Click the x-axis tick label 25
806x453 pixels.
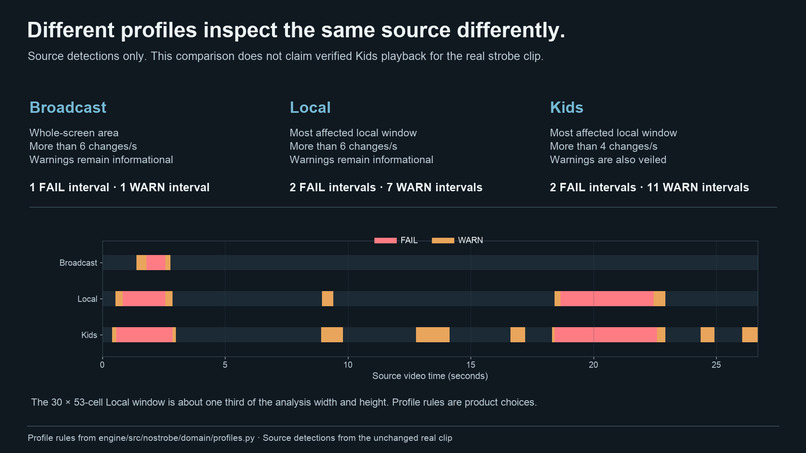click(717, 365)
